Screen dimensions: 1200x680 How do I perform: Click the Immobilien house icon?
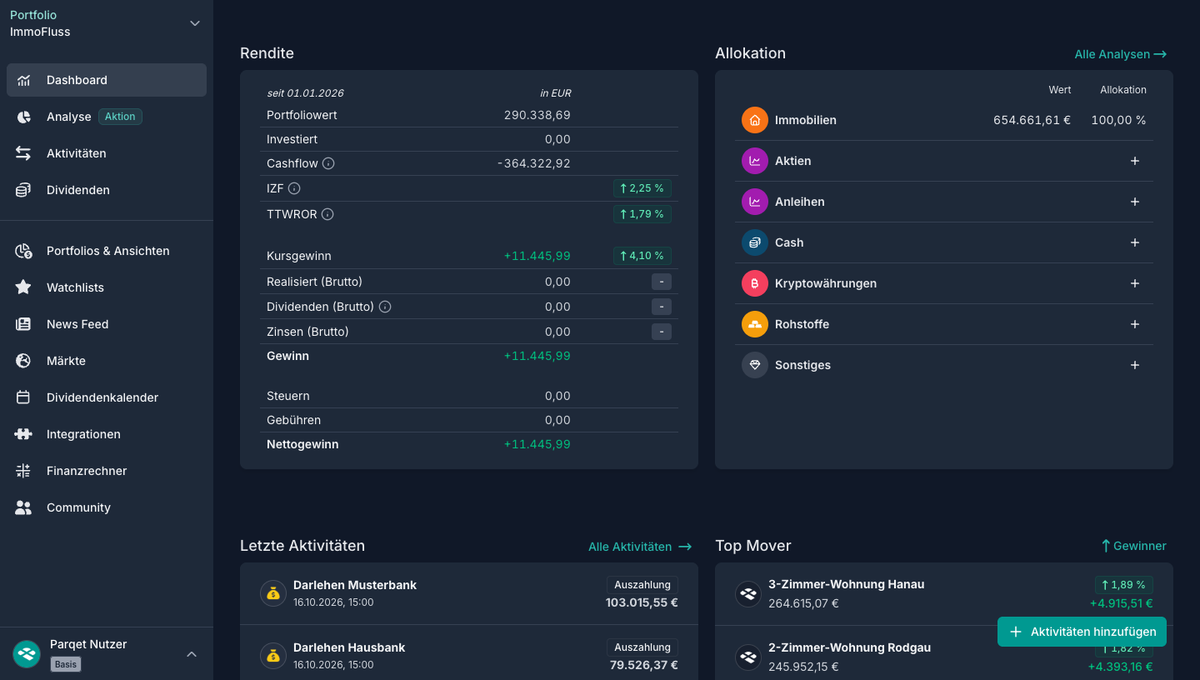click(754, 120)
